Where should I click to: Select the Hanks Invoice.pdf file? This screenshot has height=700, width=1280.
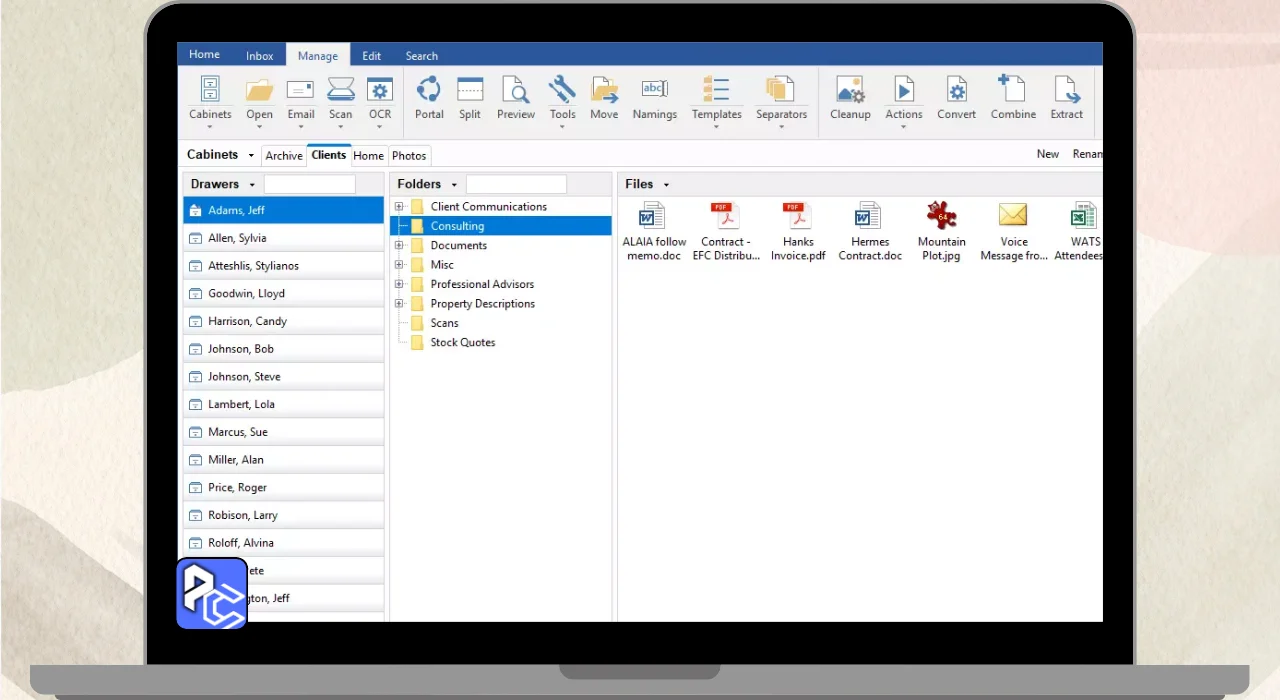click(798, 231)
